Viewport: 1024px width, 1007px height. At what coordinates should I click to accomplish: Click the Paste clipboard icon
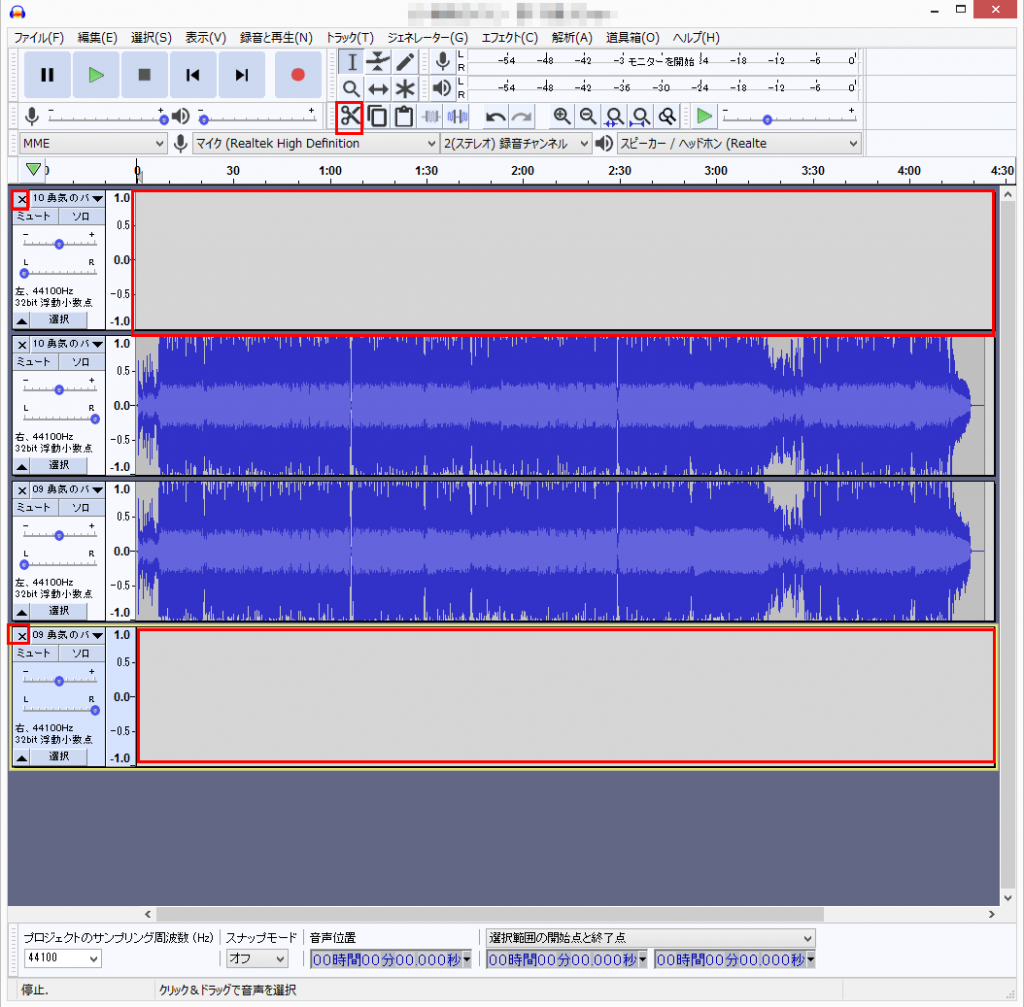(404, 116)
